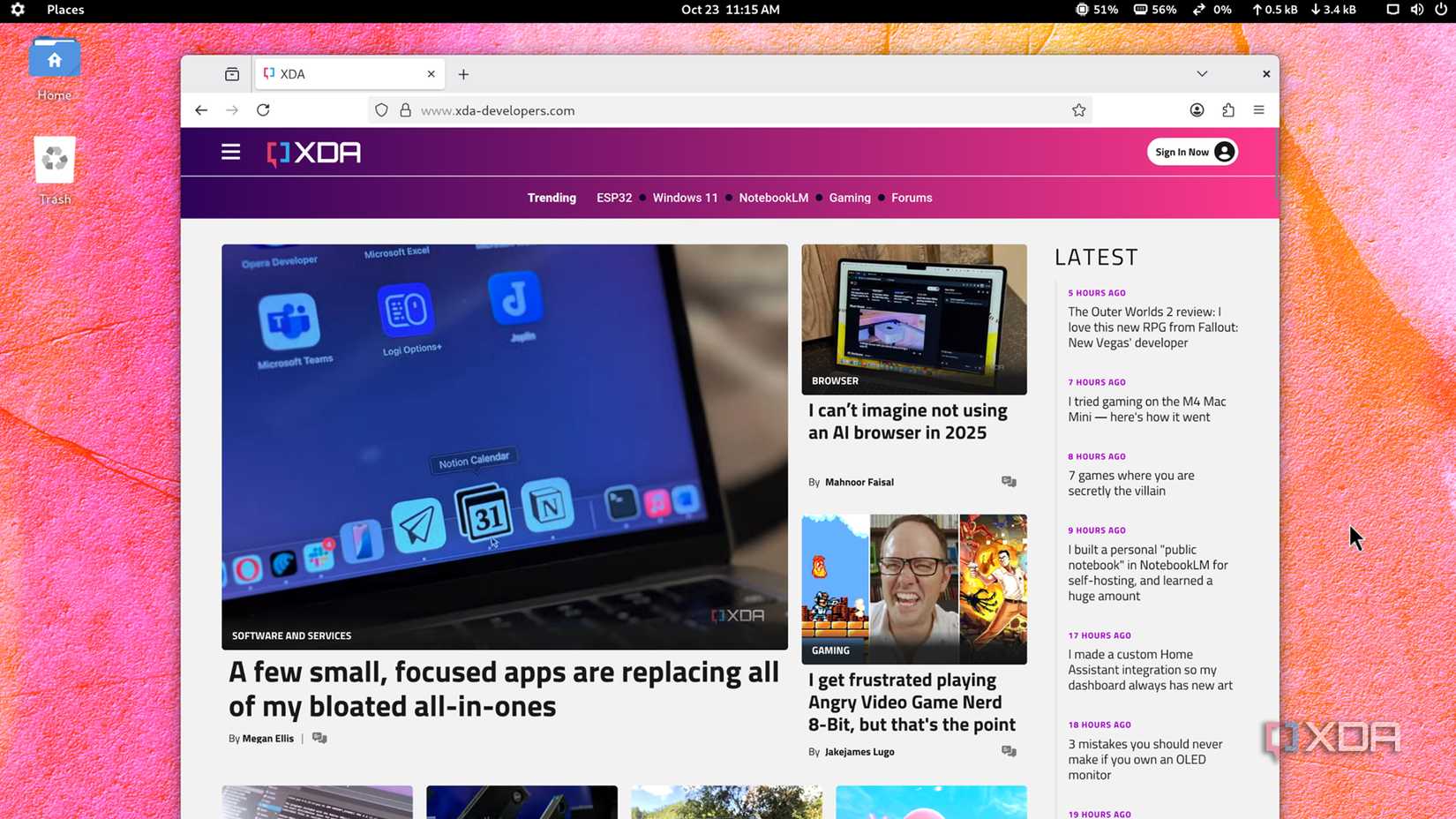This screenshot has width=1456, height=819.
Task: Open the browser application menu icon
Action: point(1259,110)
